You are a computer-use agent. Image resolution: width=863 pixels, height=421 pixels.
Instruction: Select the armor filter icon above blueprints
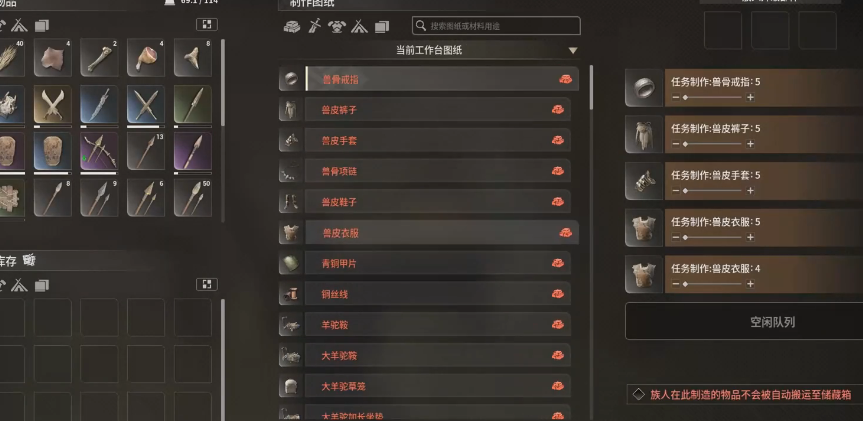coord(336,26)
